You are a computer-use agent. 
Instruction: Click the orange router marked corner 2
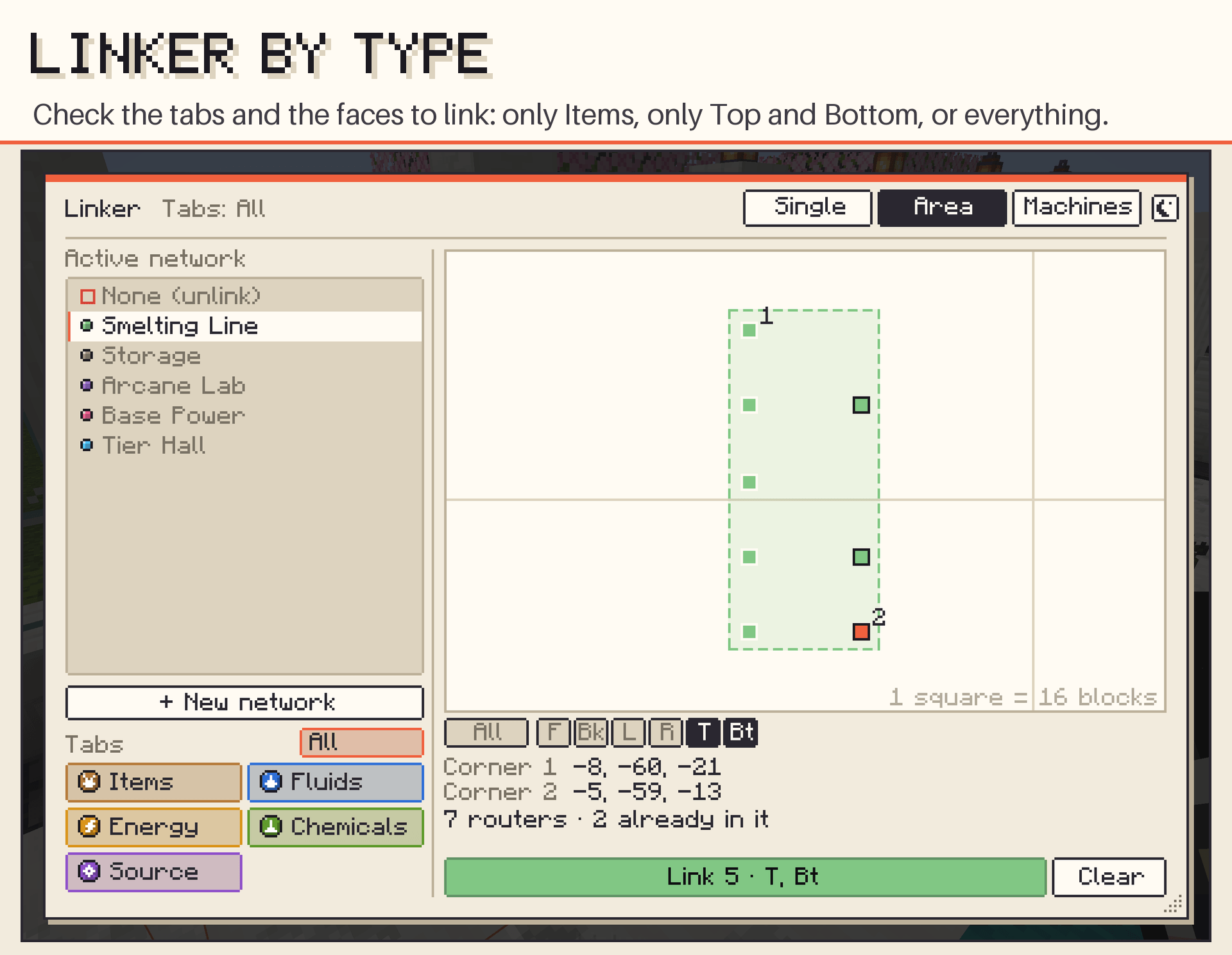pos(861,632)
